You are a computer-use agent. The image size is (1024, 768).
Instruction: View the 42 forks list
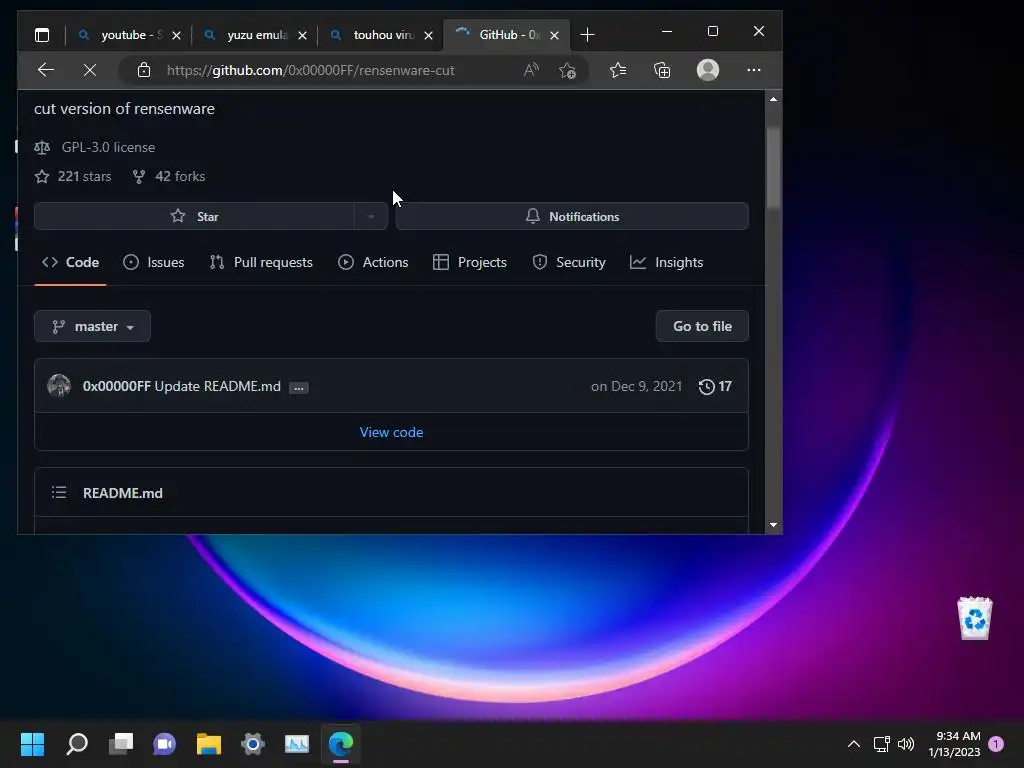180,176
